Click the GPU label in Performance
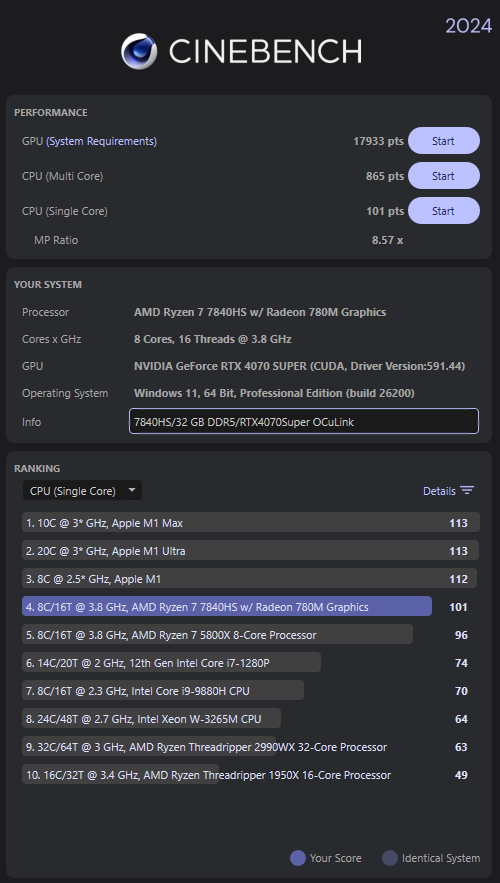This screenshot has width=500, height=883. 32,141
